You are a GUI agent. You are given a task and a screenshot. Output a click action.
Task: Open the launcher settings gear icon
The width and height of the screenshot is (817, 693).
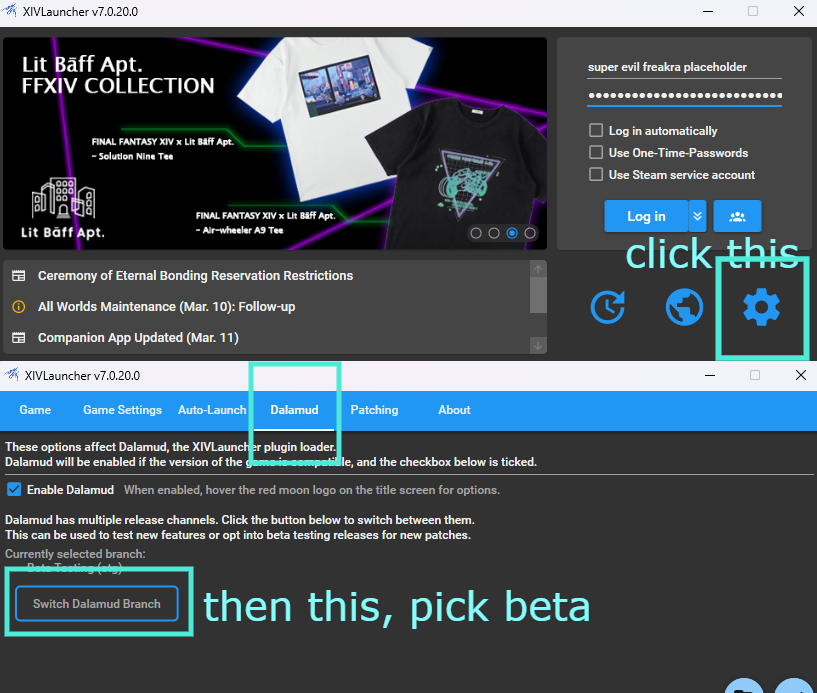click(x=761, y=307)
